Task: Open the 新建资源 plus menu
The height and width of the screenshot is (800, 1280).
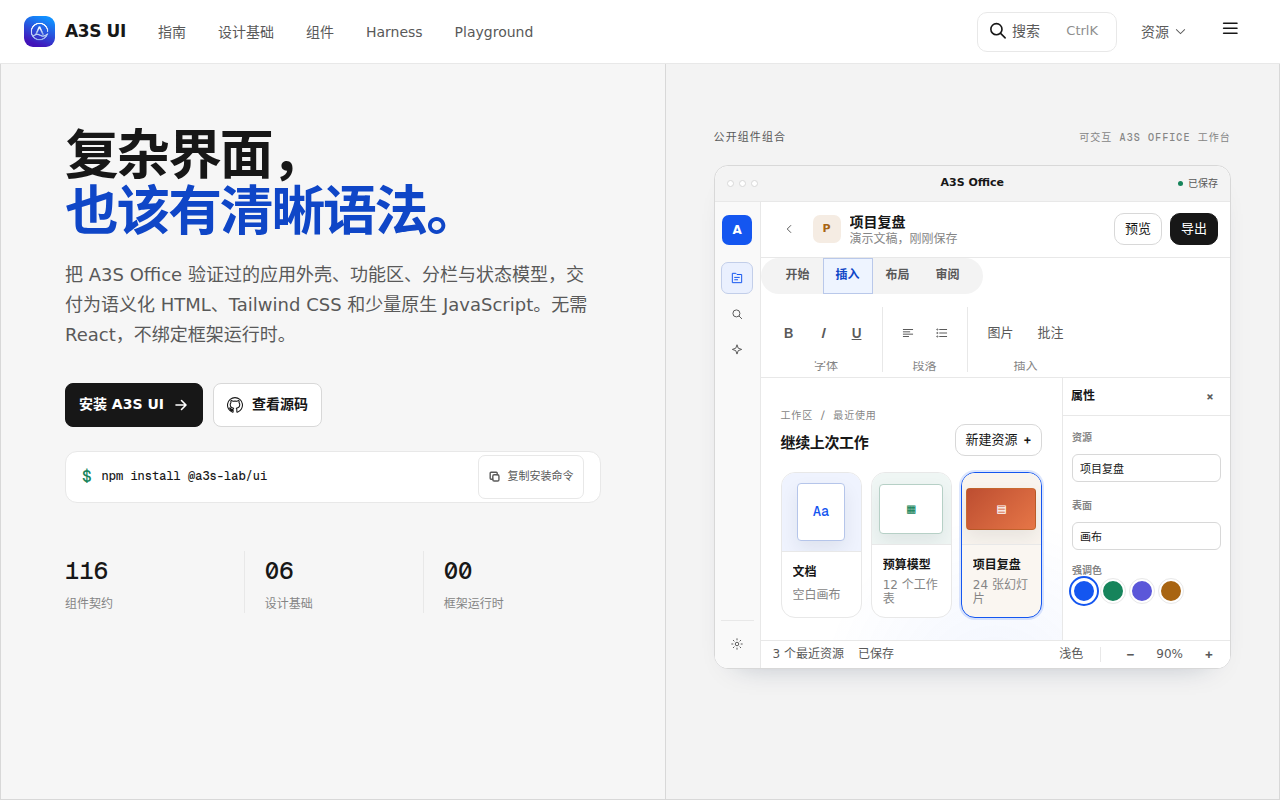Action: [x=998, y=440]
